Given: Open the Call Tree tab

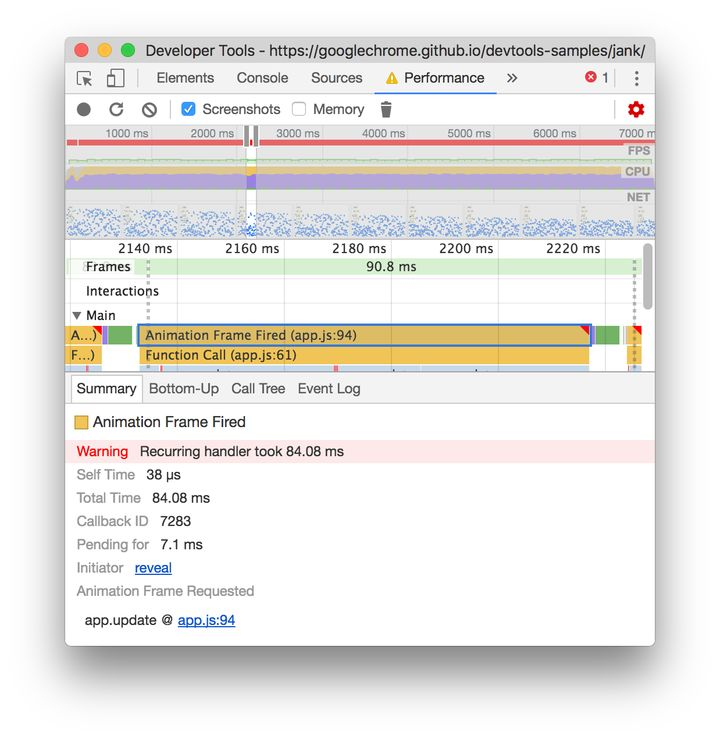Looking at the screenshot, I should pyautogui.click(x=258, y=389).
